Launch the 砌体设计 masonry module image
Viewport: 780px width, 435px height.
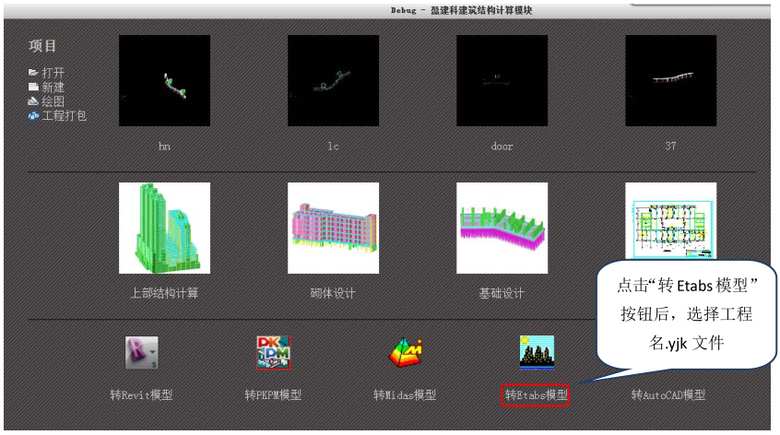tap(333, 228)
